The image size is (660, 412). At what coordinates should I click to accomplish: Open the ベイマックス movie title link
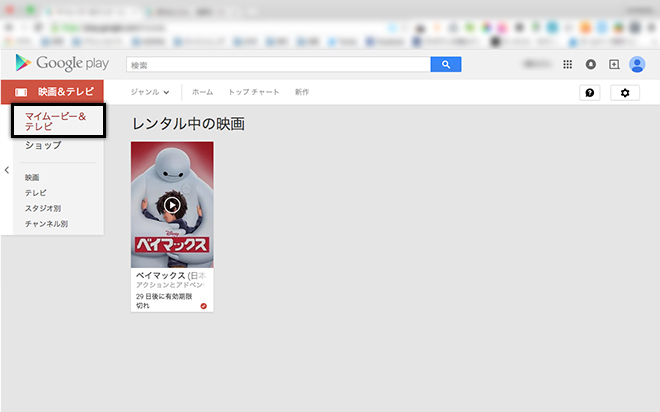tap(171, 276)
